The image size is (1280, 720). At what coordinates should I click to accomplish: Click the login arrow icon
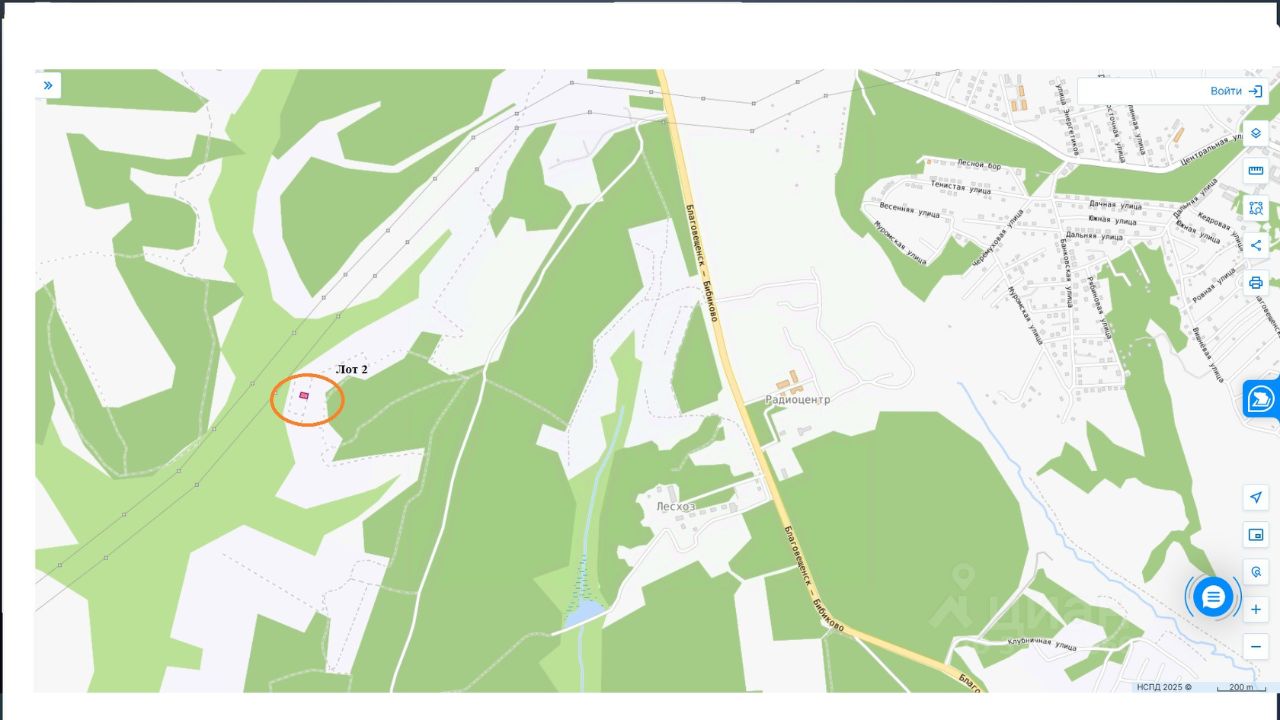pos(1256,91)
